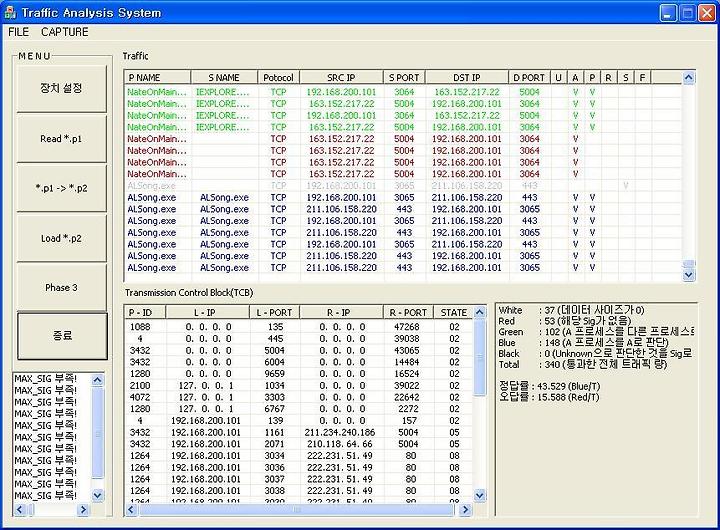Click up arrow of MAX_SIG log scrollbar

tap(97, 379)
